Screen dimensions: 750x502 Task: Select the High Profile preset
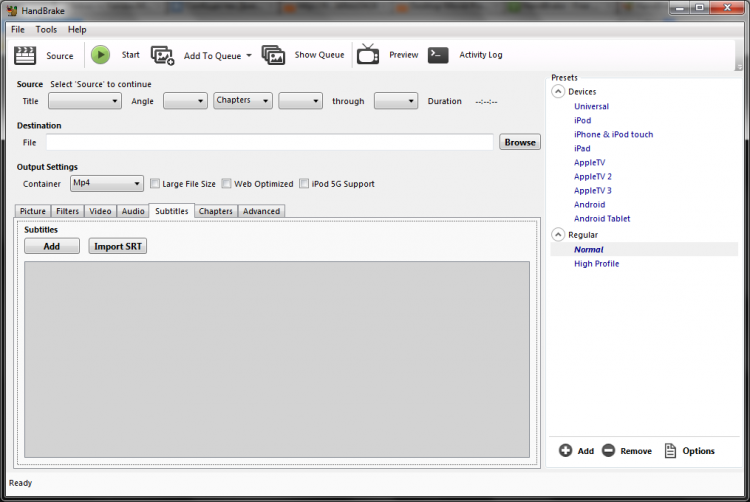tap(596, 263)
